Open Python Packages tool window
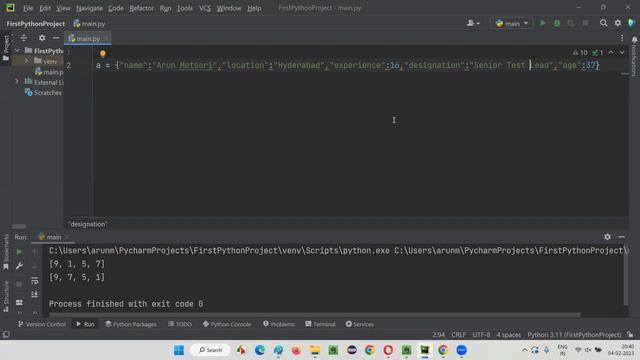Image resolution: width=640 pixels, height=360 pixels. tap(131, 324)
